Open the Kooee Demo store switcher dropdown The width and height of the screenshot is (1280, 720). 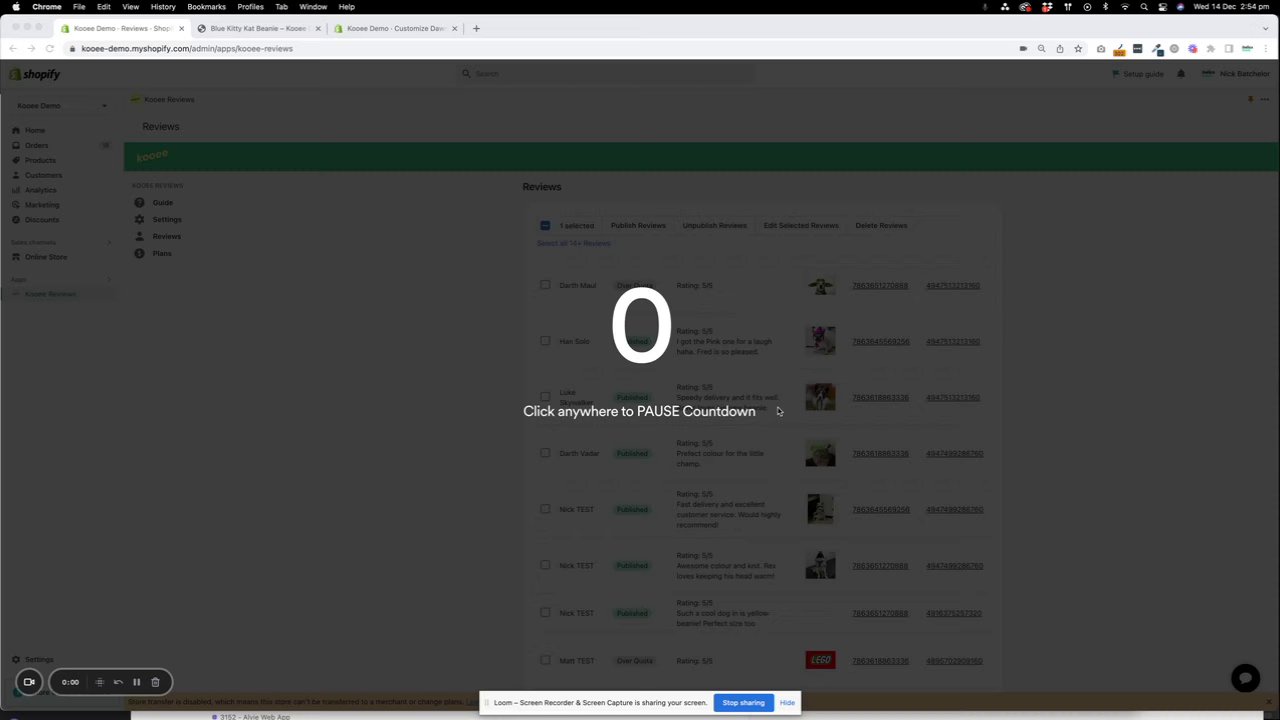point(61,106)
